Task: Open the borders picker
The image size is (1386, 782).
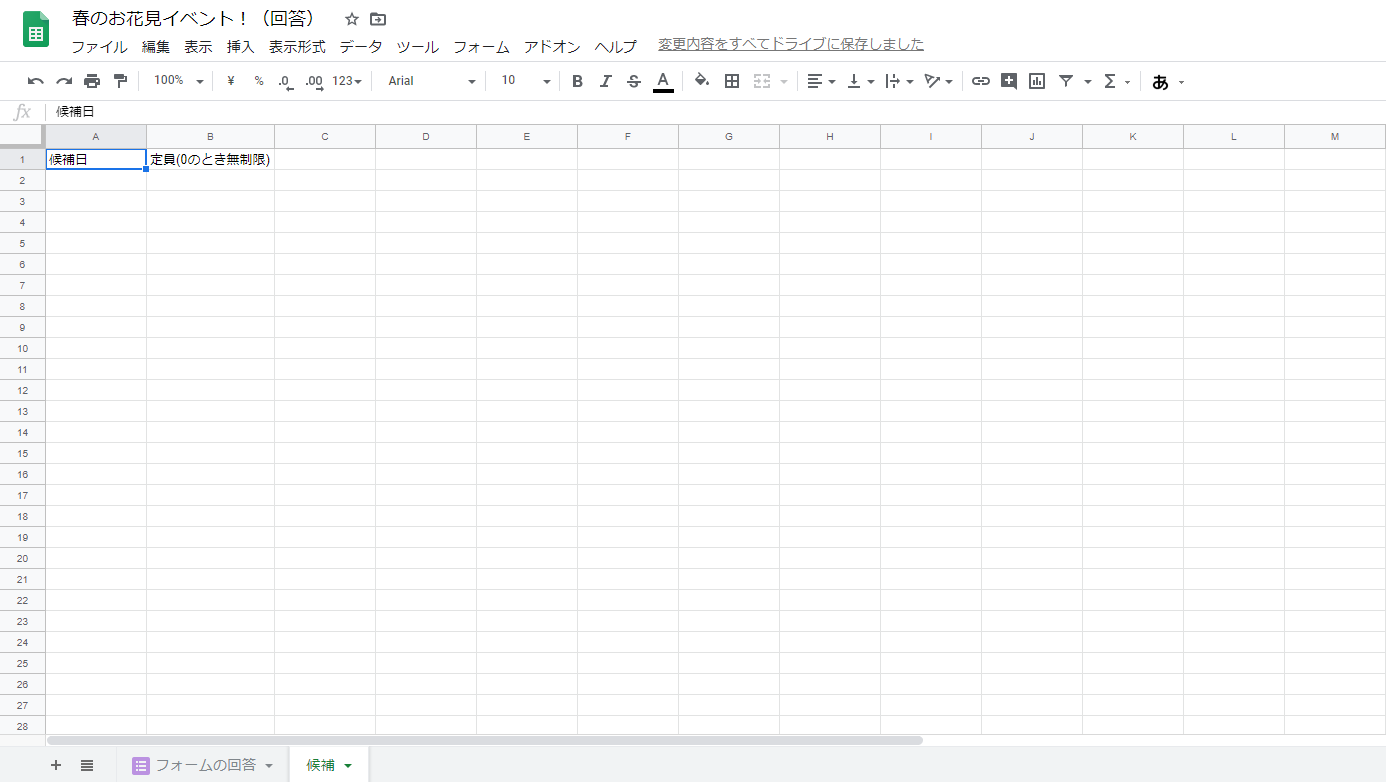Action: pyautogui.click(x=732, y=81)
